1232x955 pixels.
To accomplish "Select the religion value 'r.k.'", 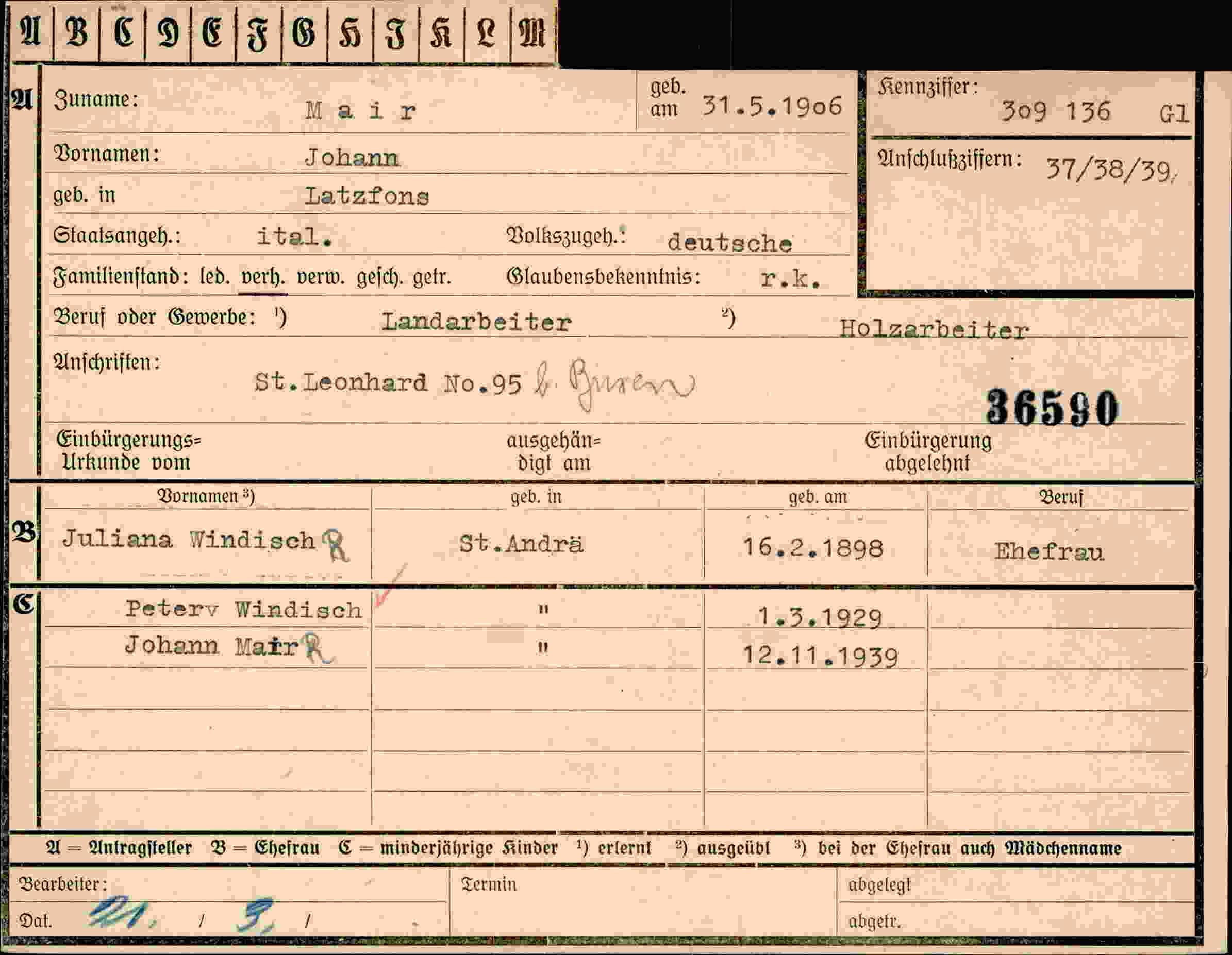I will click(790, 278).
